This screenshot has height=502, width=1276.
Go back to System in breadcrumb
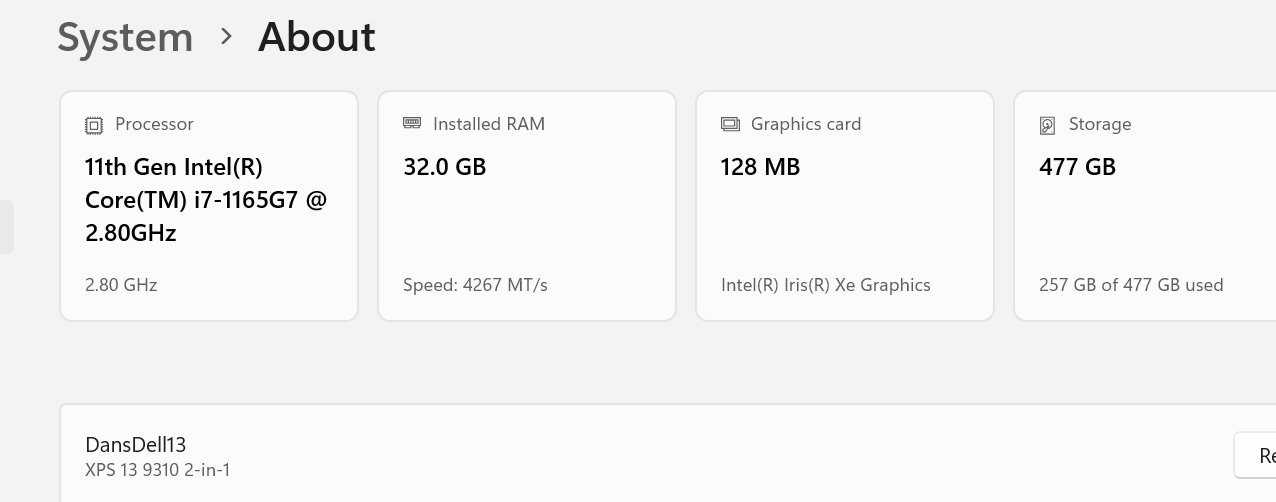point(125,38)
